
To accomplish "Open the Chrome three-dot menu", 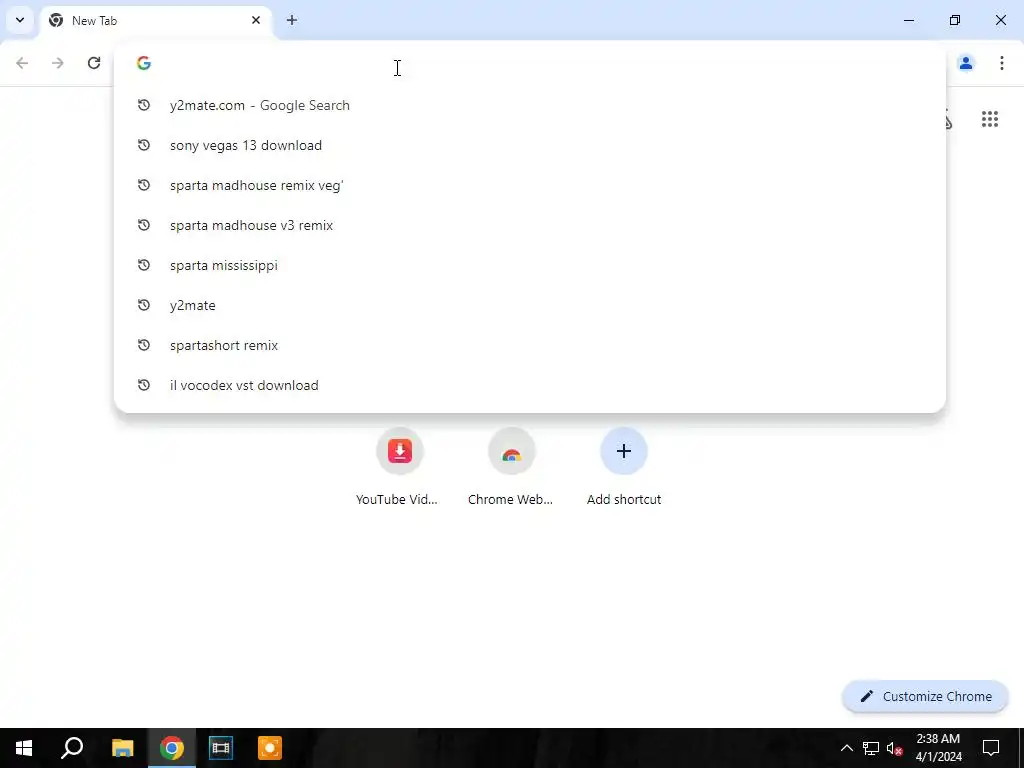I will [1002, 63].
